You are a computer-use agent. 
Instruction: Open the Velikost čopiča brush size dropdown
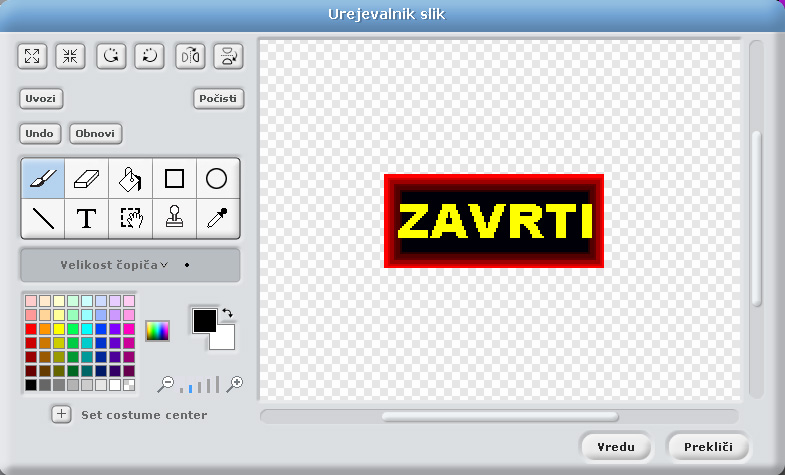[130, 265]
